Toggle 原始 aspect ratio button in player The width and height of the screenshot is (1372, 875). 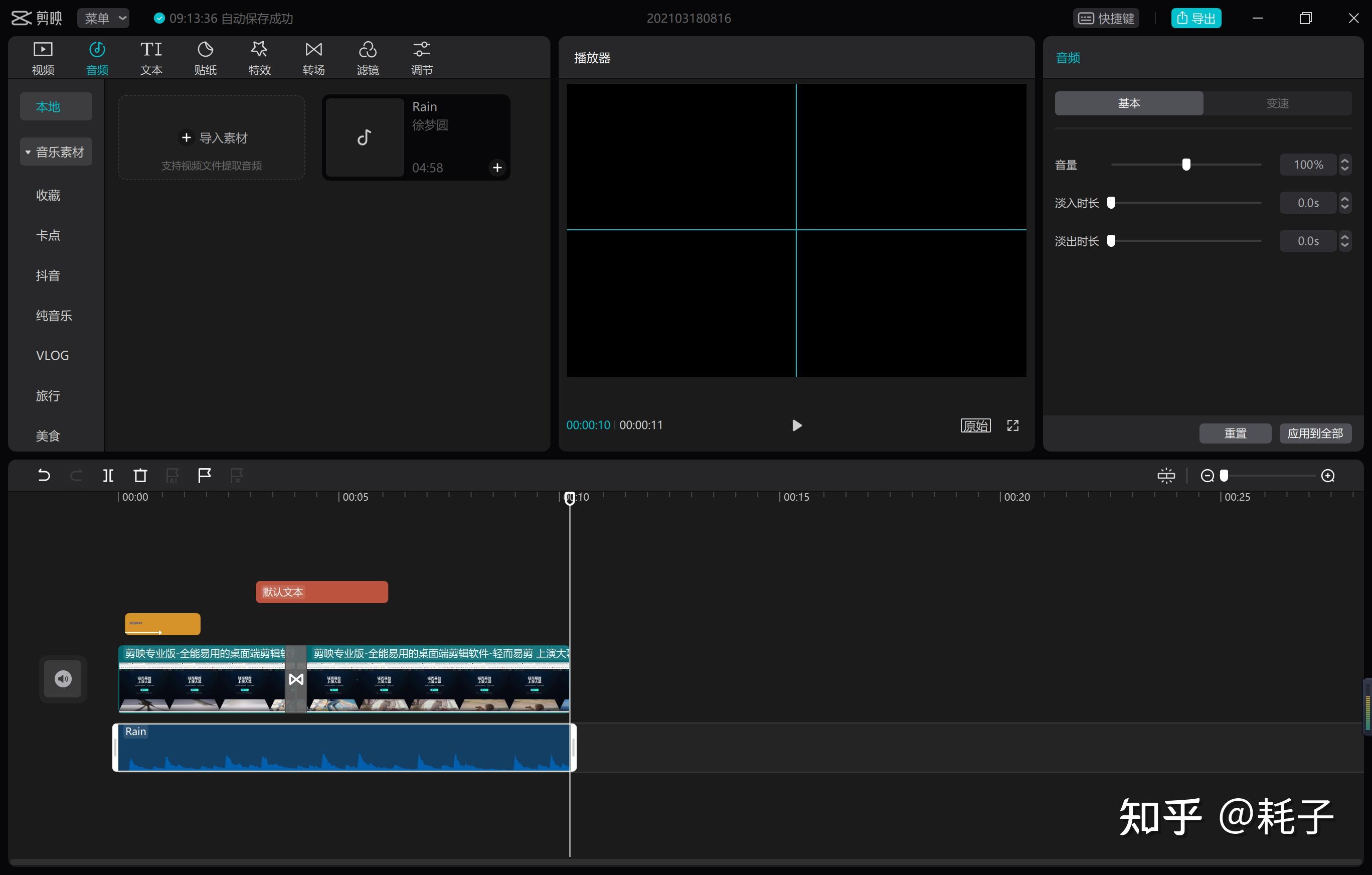coord(975,426)
